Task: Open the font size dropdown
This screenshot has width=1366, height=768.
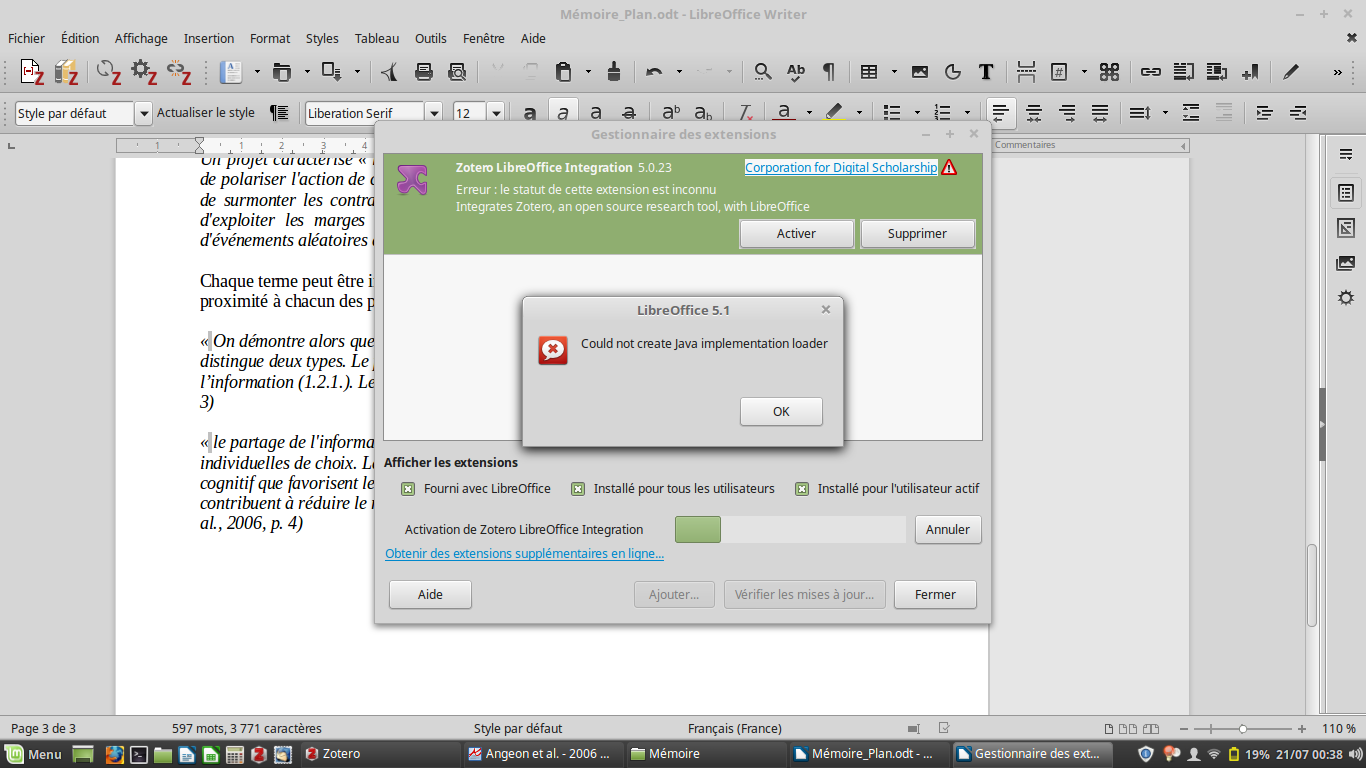Action: point(496,113)
